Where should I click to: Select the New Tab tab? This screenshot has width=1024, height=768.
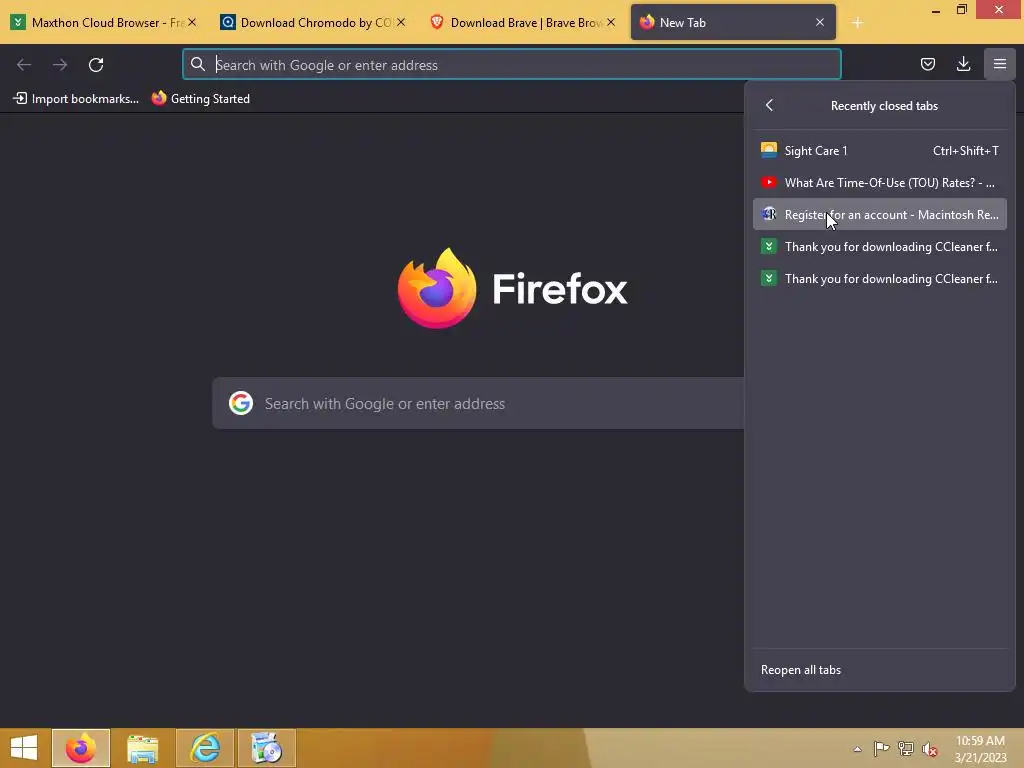tap(733, 22)
